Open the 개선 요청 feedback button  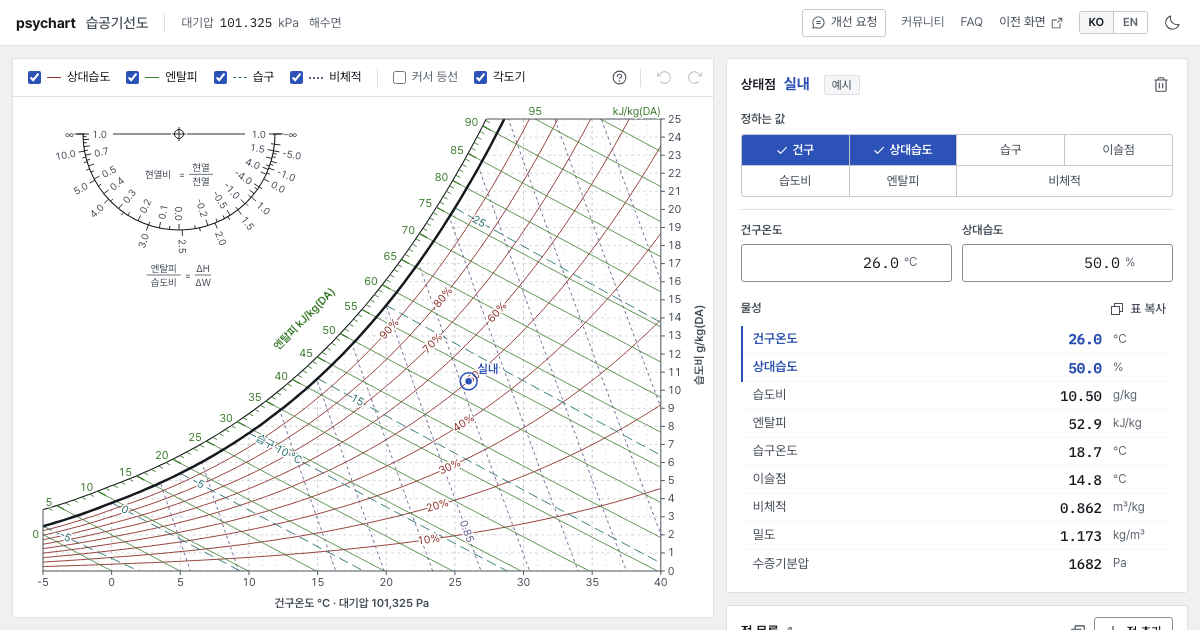click(844, 22)
